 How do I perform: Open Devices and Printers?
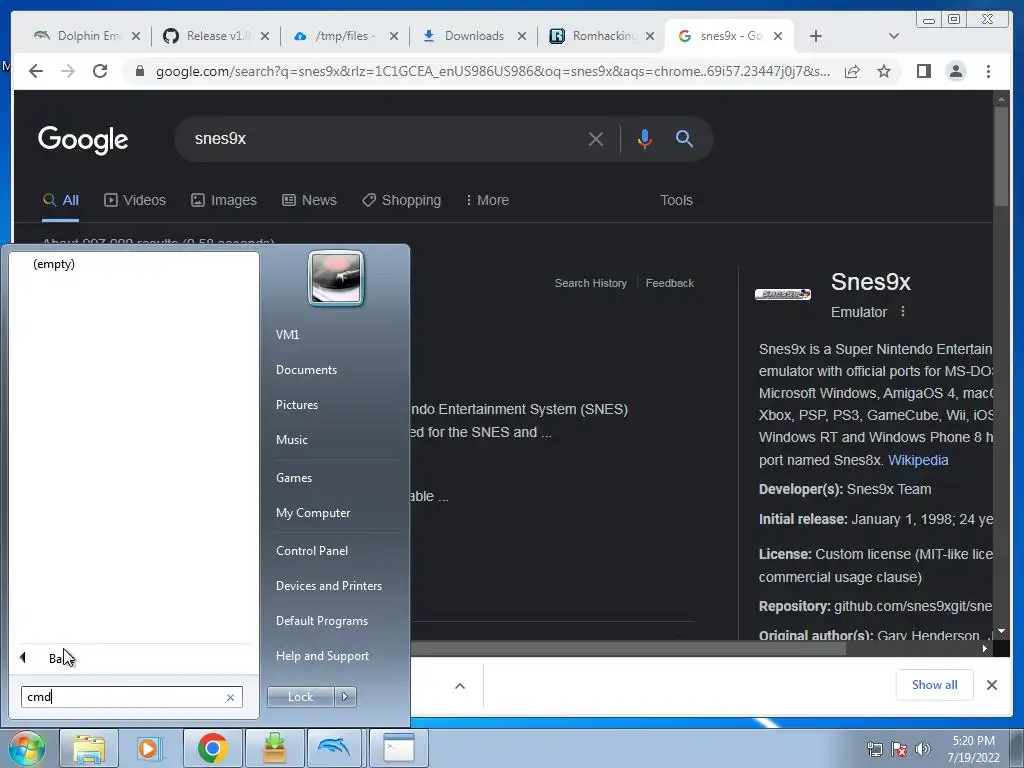point(328,586)
